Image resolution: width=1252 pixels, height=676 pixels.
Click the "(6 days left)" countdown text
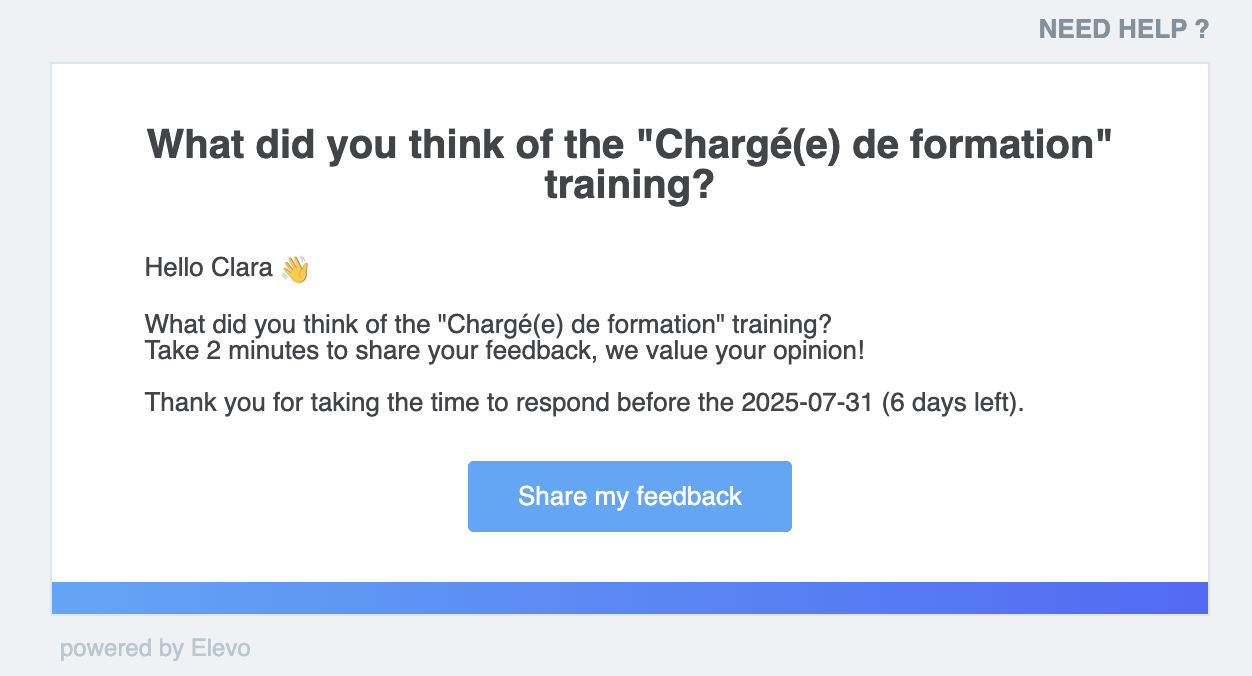click(x=953, y=403)
